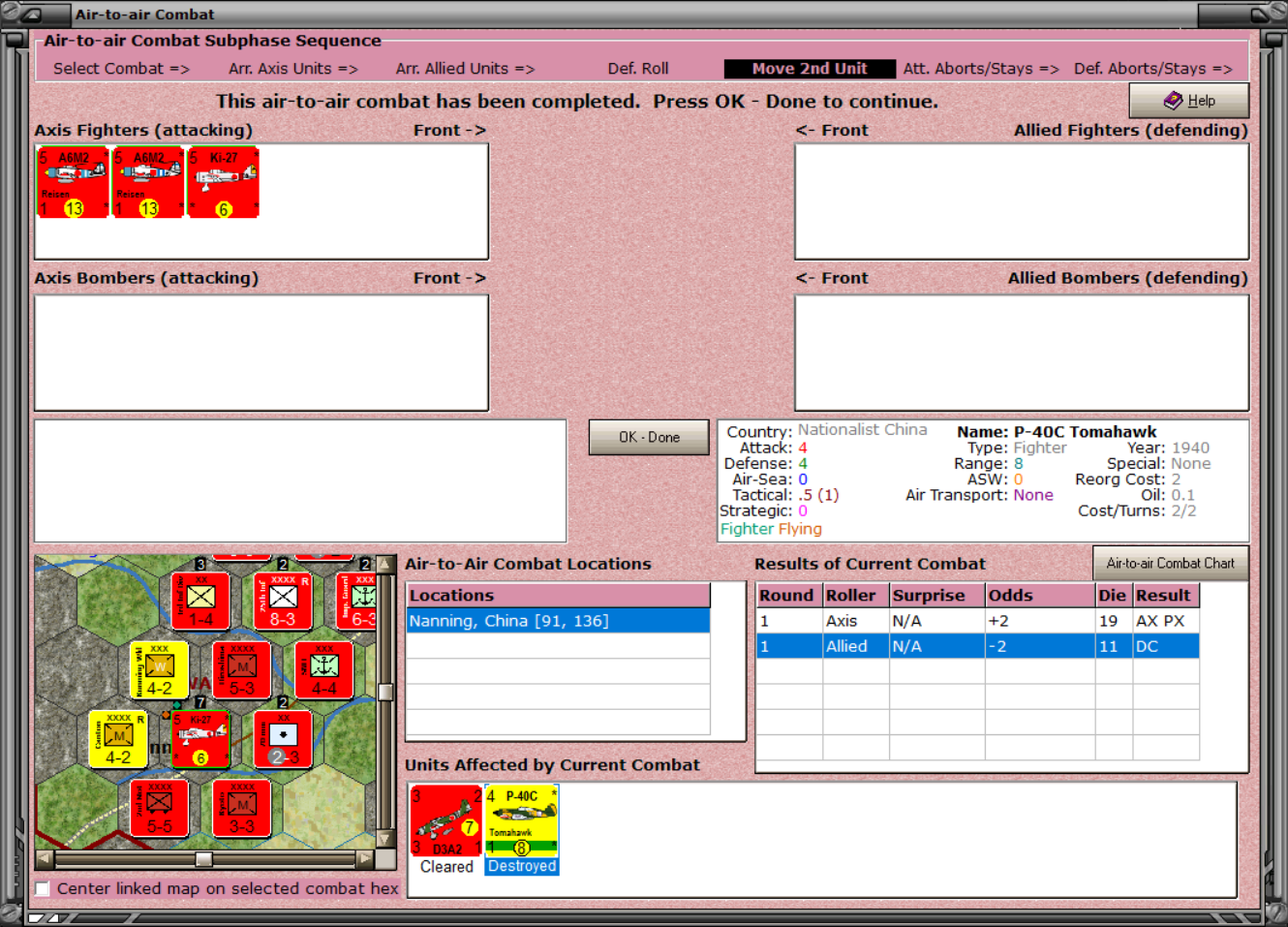Image resolution: width=1288 pixels, height=927 pixels.
Task: Open the Help button
Action: click(1189, 101)
